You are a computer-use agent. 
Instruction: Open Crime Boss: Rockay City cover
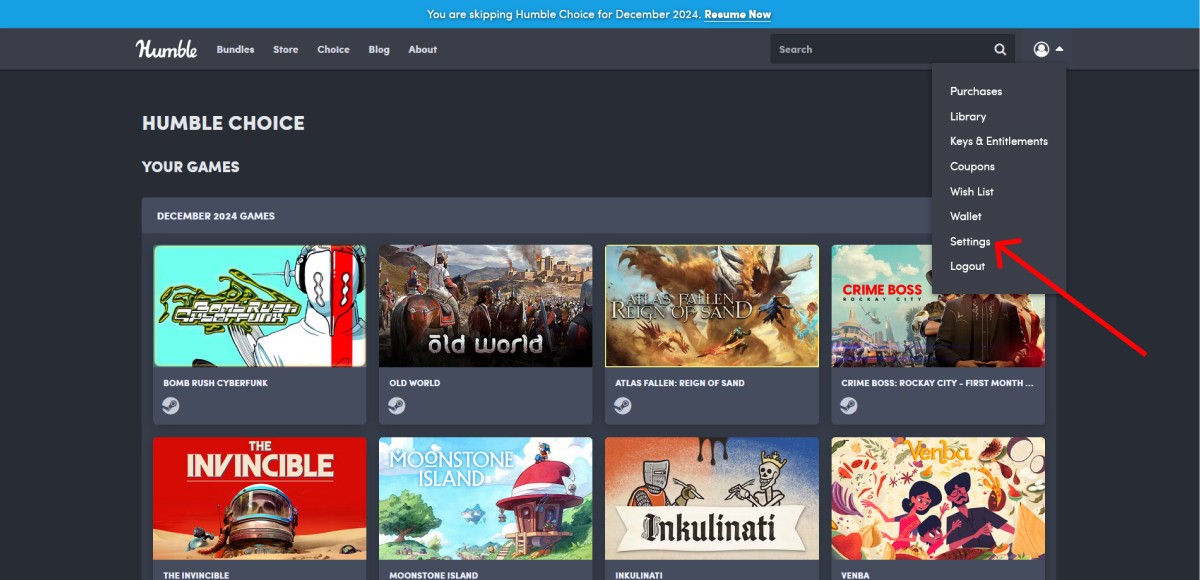tap(938, 306)
